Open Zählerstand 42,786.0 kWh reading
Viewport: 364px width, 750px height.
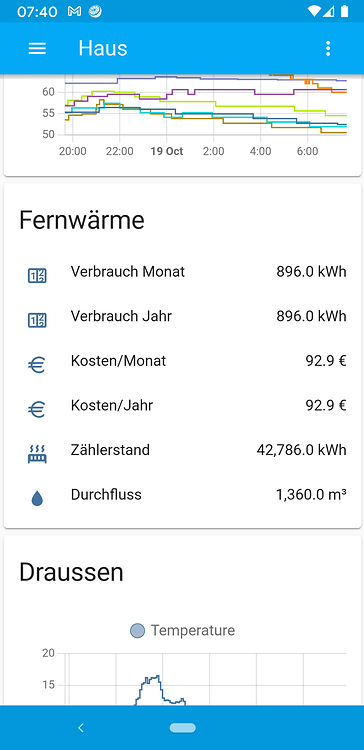183,450
